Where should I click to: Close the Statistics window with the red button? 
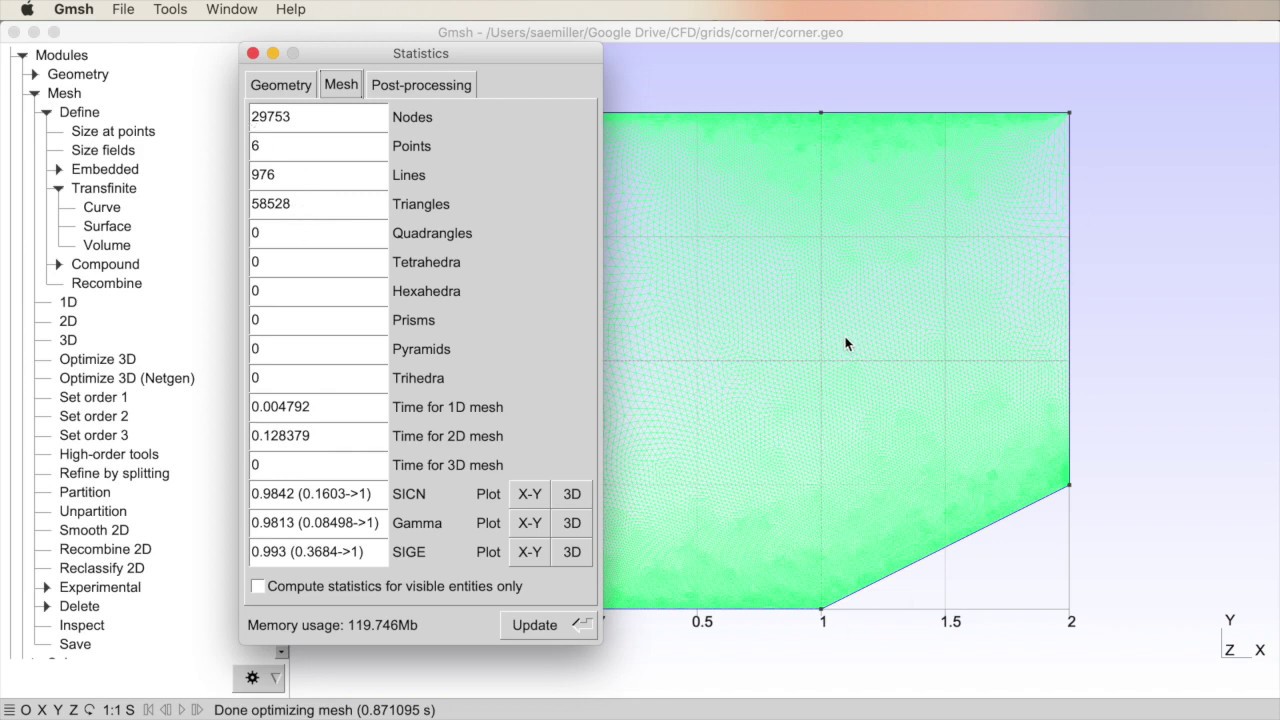(x=253, y=53)
